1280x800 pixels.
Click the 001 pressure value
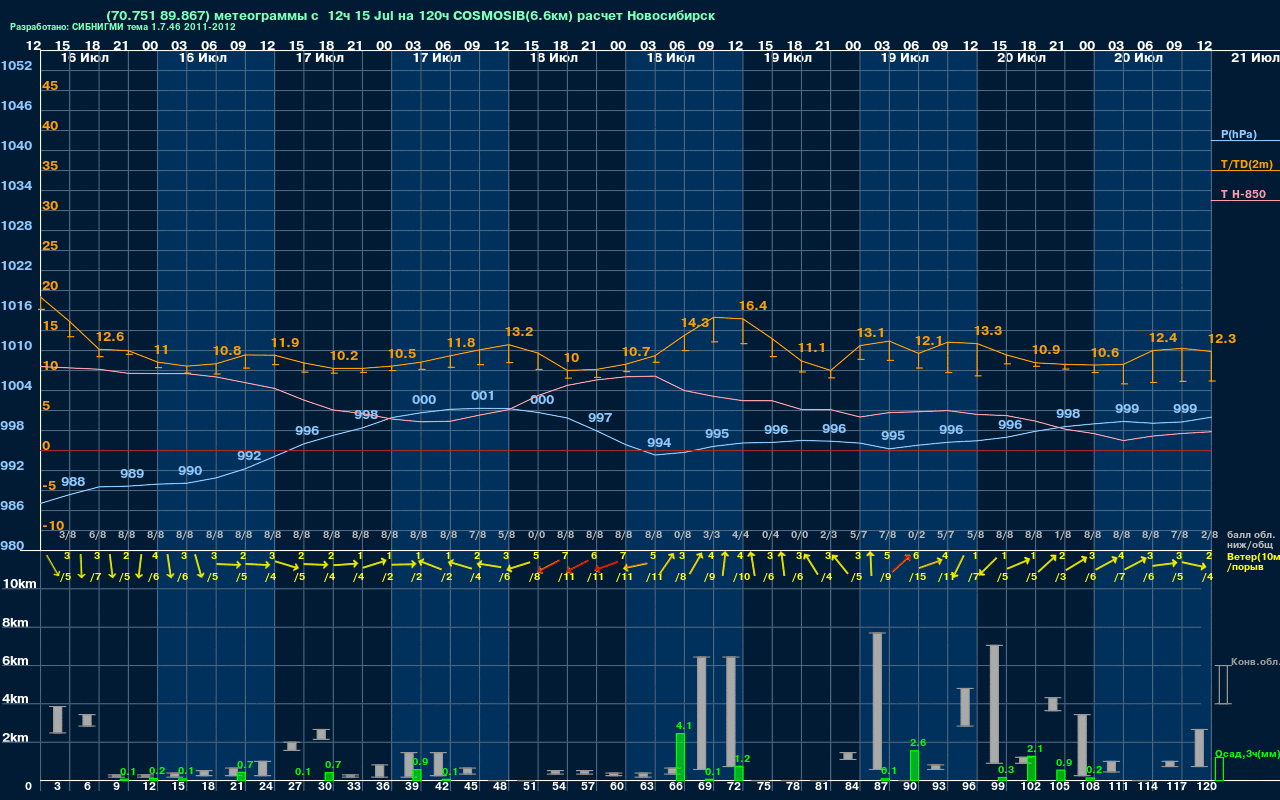(483, 397)
